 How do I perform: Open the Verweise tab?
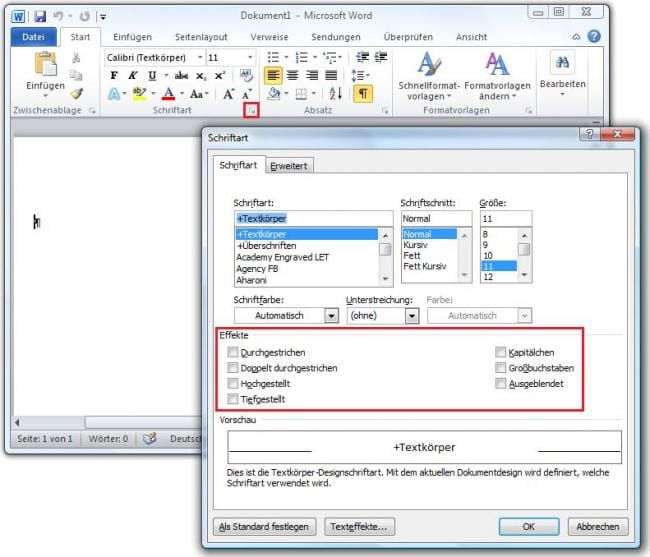[x=269, y=37]
